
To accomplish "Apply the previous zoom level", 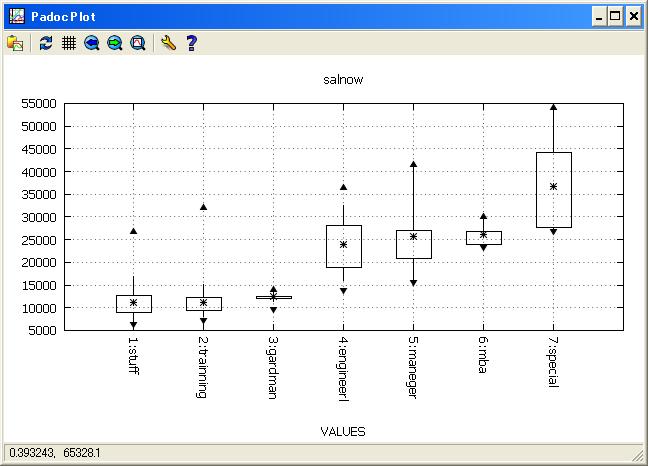I will pos(92,43).
